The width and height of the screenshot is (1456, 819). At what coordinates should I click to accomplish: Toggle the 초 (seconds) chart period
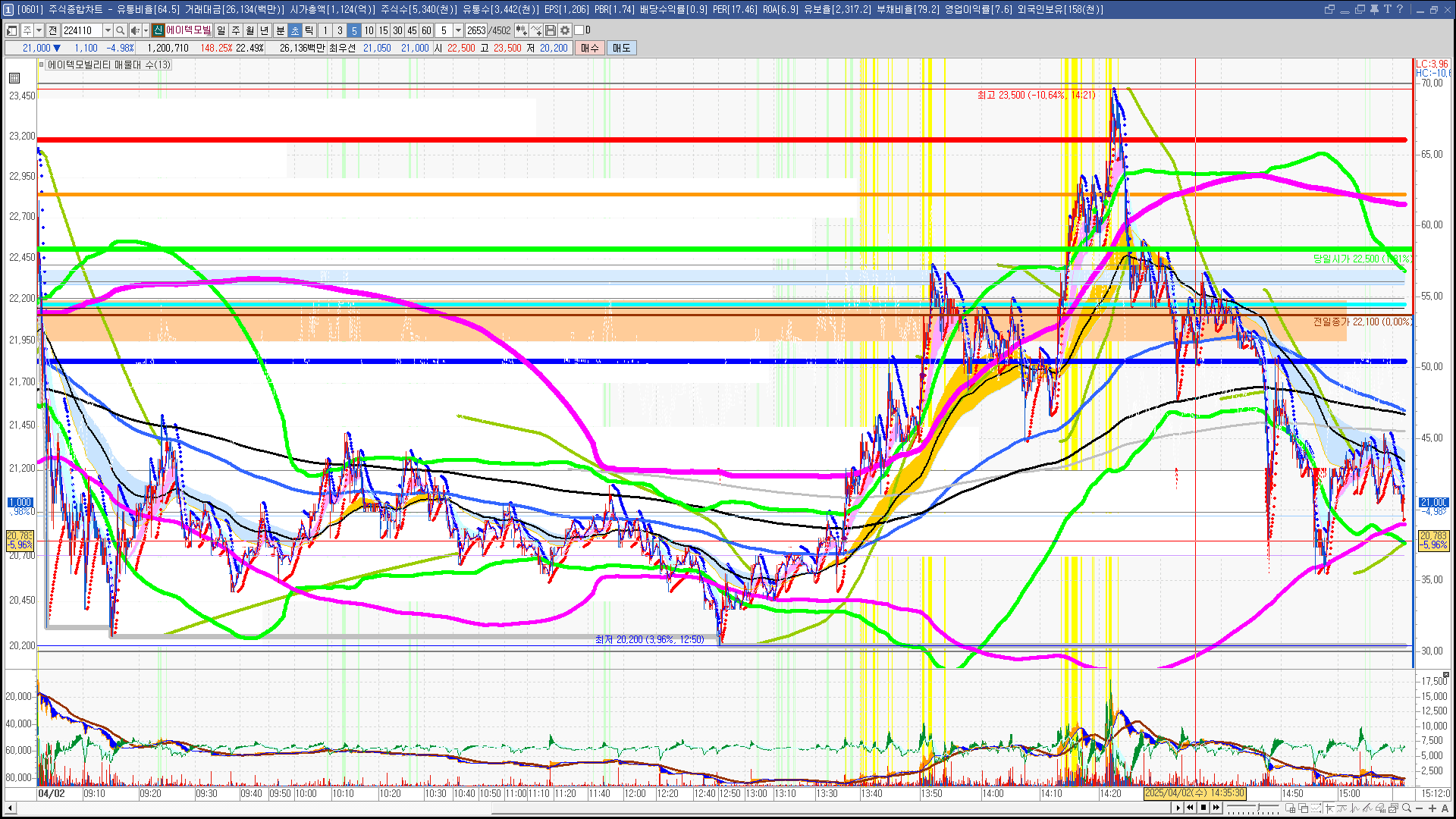(295, 30)
